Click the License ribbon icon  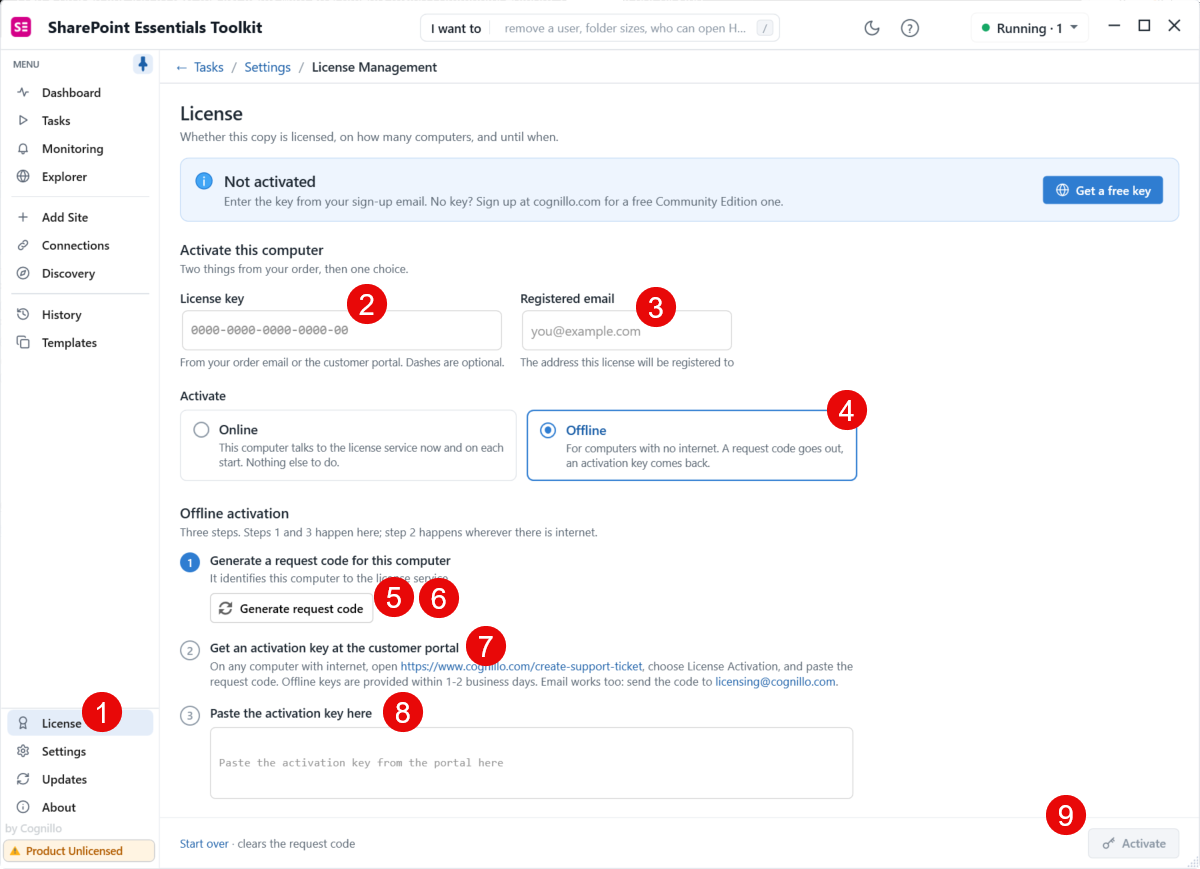23,723
